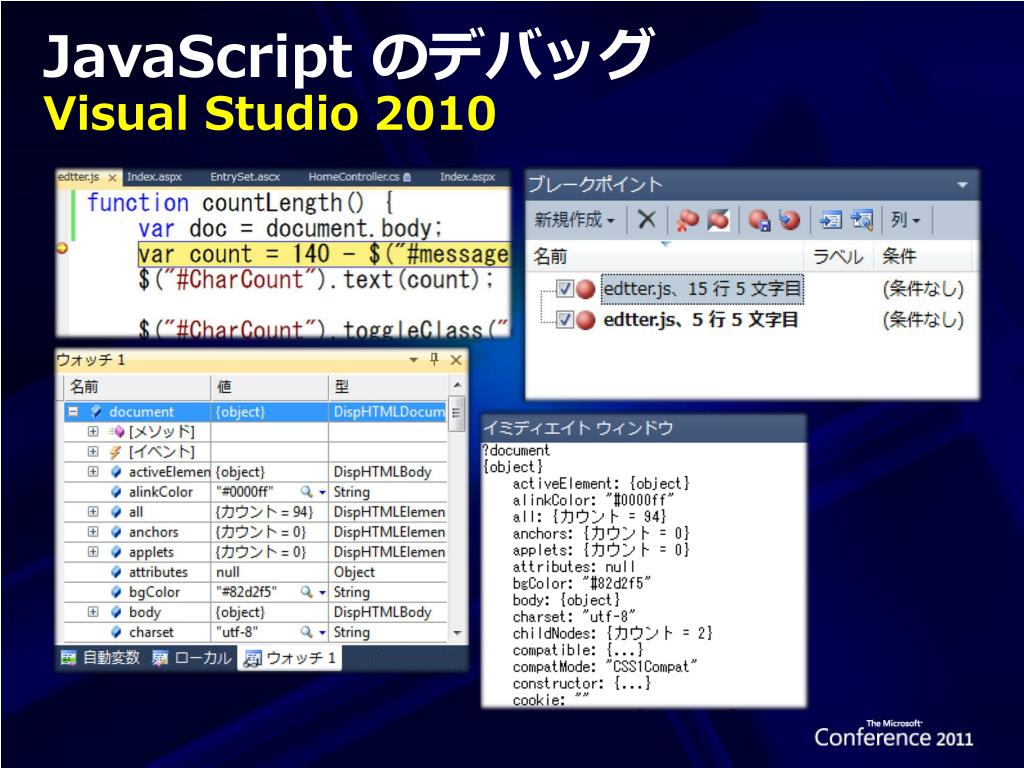Screen dimensions: 1024x768
Task: Collapse the document node in Watch
Action: [x=73, y=411]
